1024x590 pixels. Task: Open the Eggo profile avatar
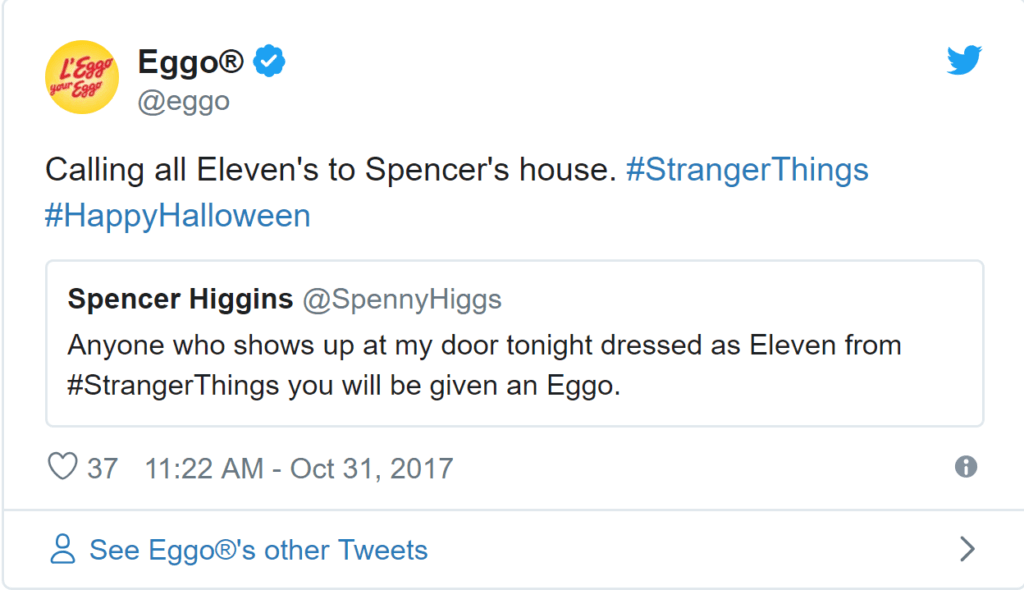click(82, 77)
